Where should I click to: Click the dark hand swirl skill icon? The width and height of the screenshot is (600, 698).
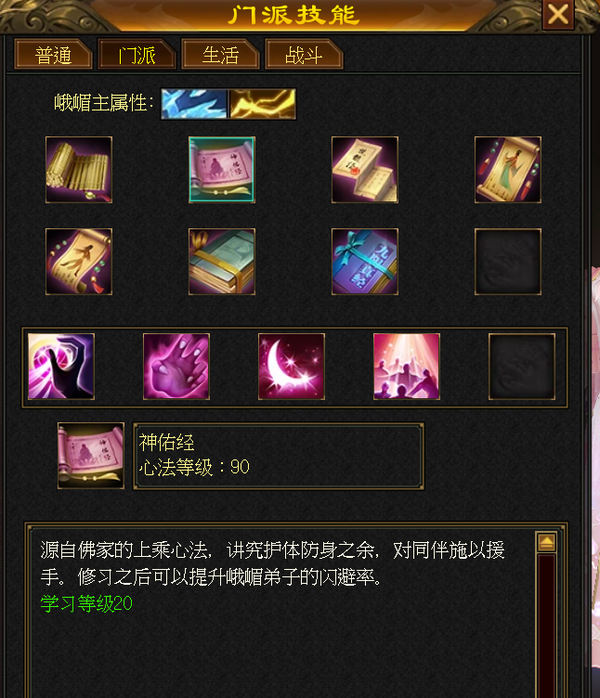tap(61, 366)
